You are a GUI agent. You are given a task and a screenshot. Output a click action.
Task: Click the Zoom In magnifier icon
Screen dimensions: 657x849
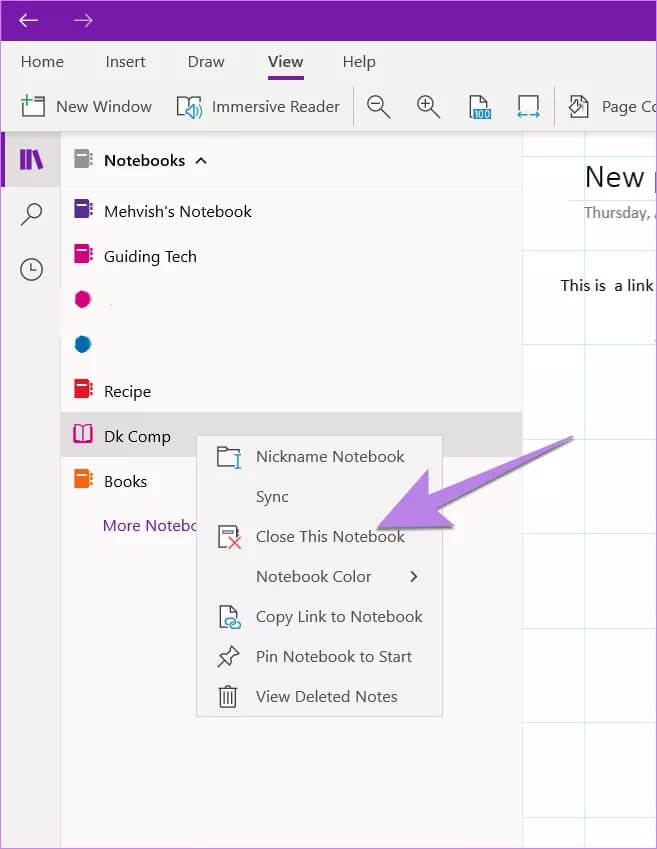428,106
